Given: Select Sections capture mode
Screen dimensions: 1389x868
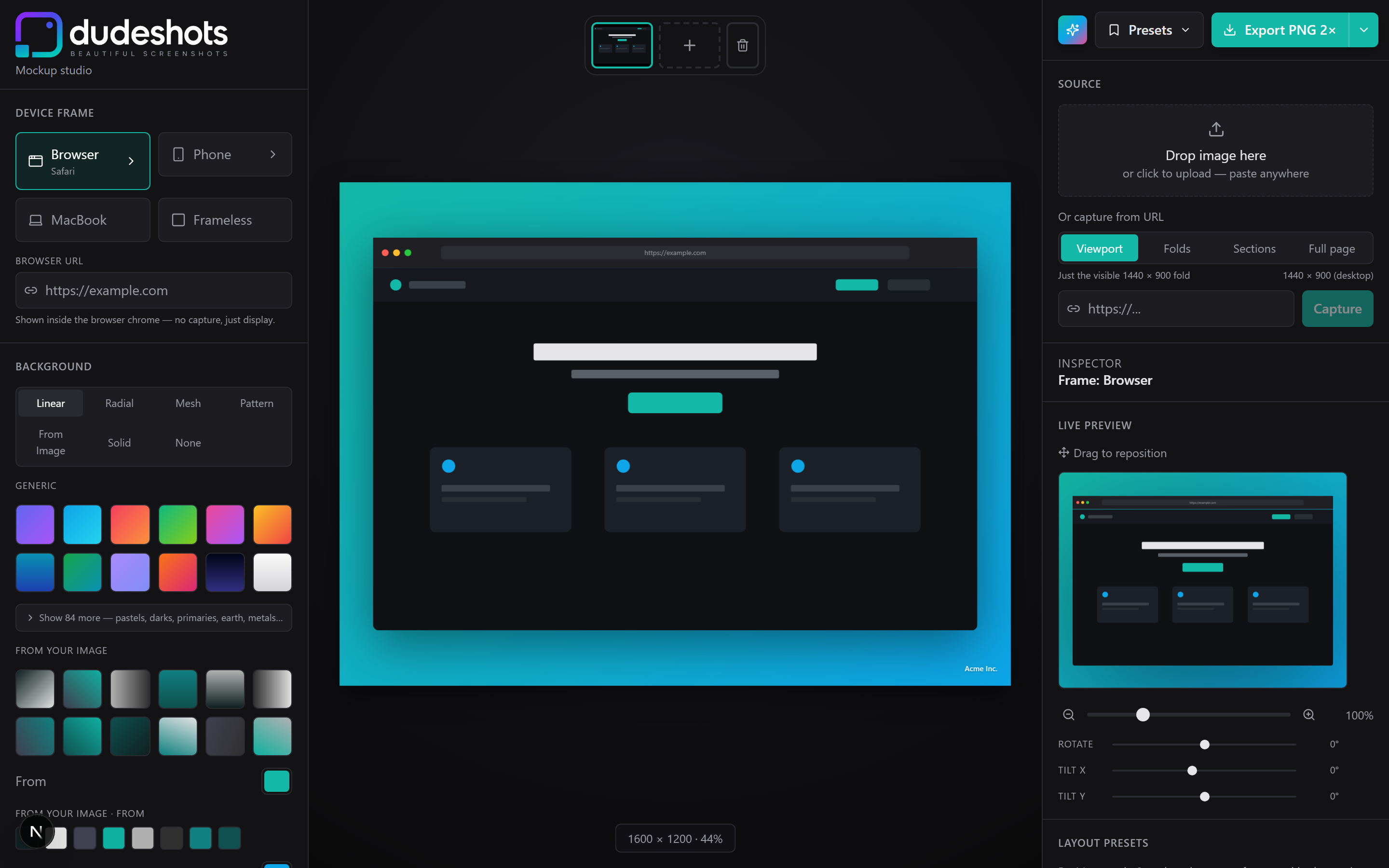Looking at the screenshot, I should pos(1254,248).
